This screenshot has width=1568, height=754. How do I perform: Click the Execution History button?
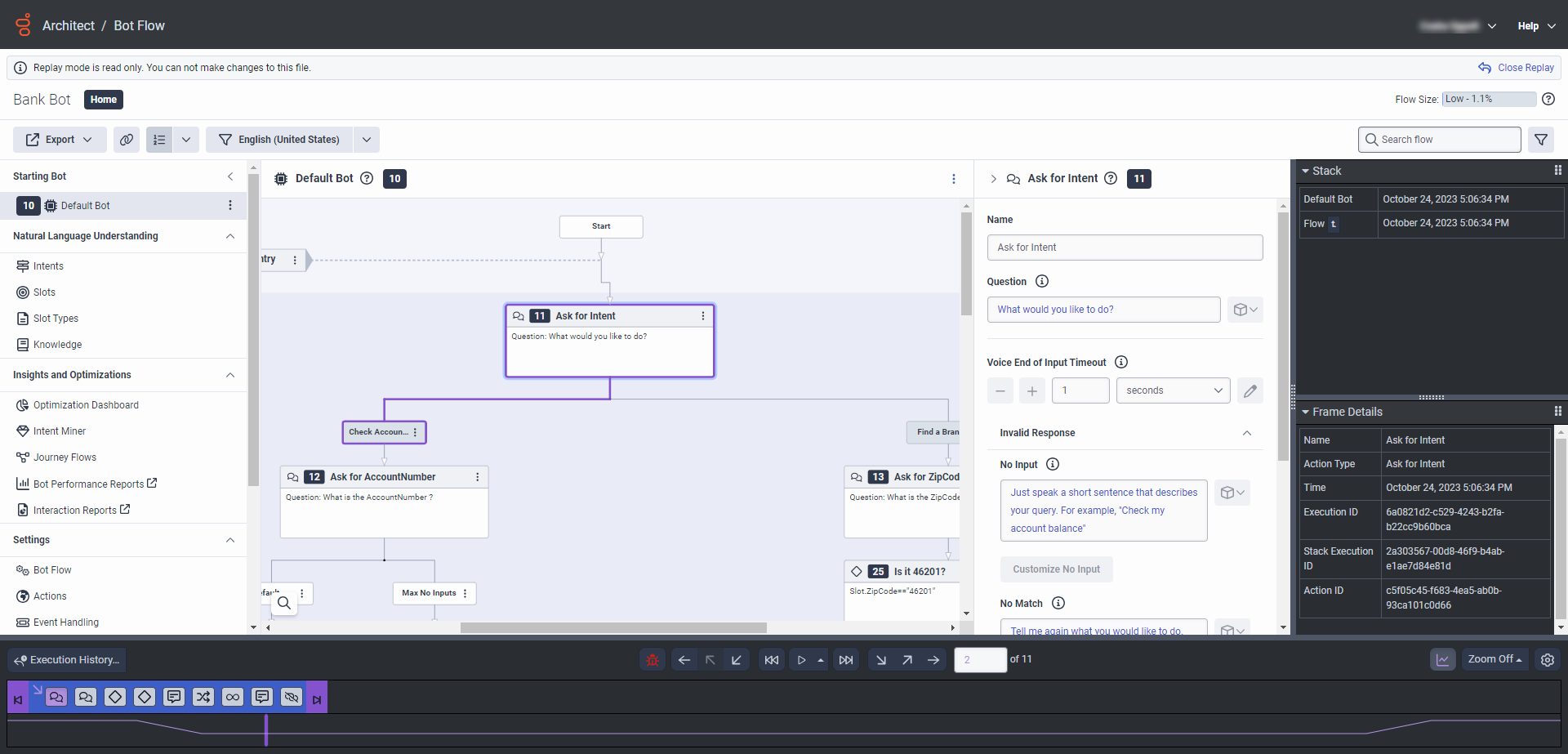click(x=67, y=660)
